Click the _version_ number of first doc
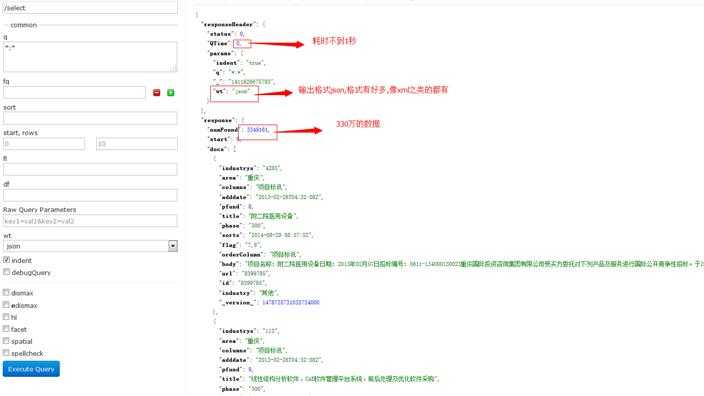704x396 pixels. (290, 303)
